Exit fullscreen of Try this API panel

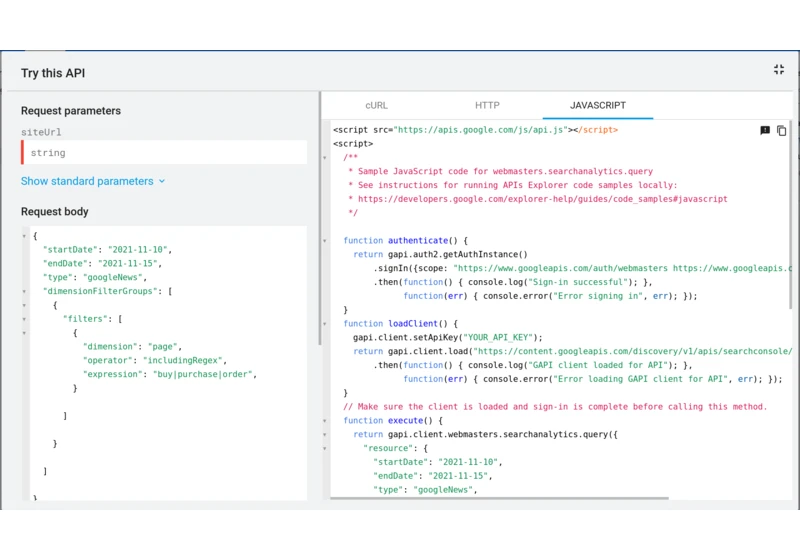point(779,70)
